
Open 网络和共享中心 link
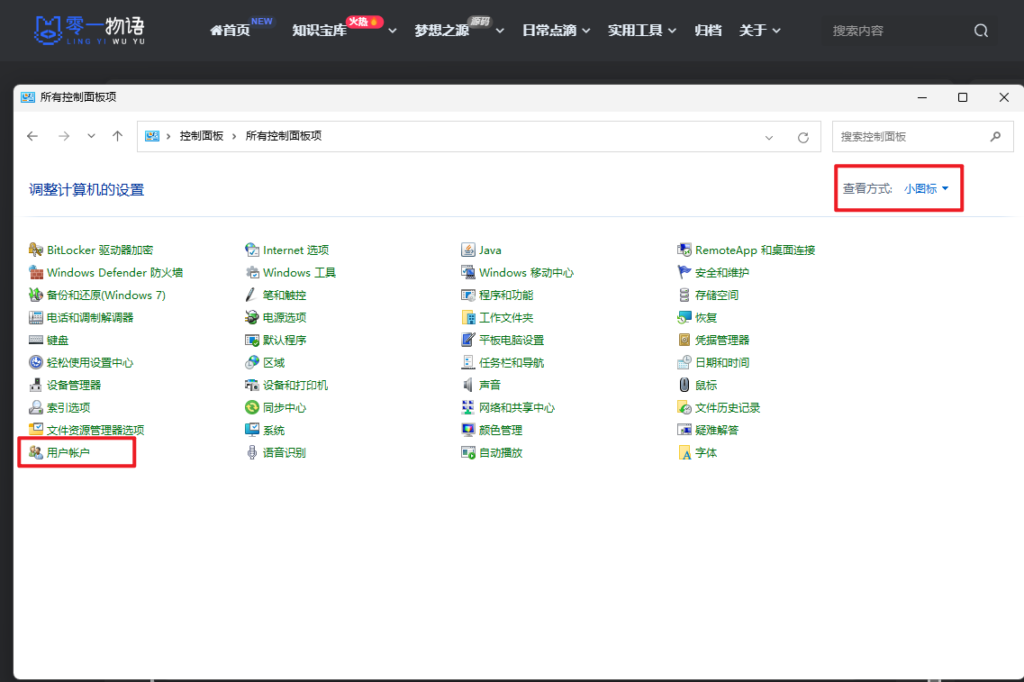516,408
